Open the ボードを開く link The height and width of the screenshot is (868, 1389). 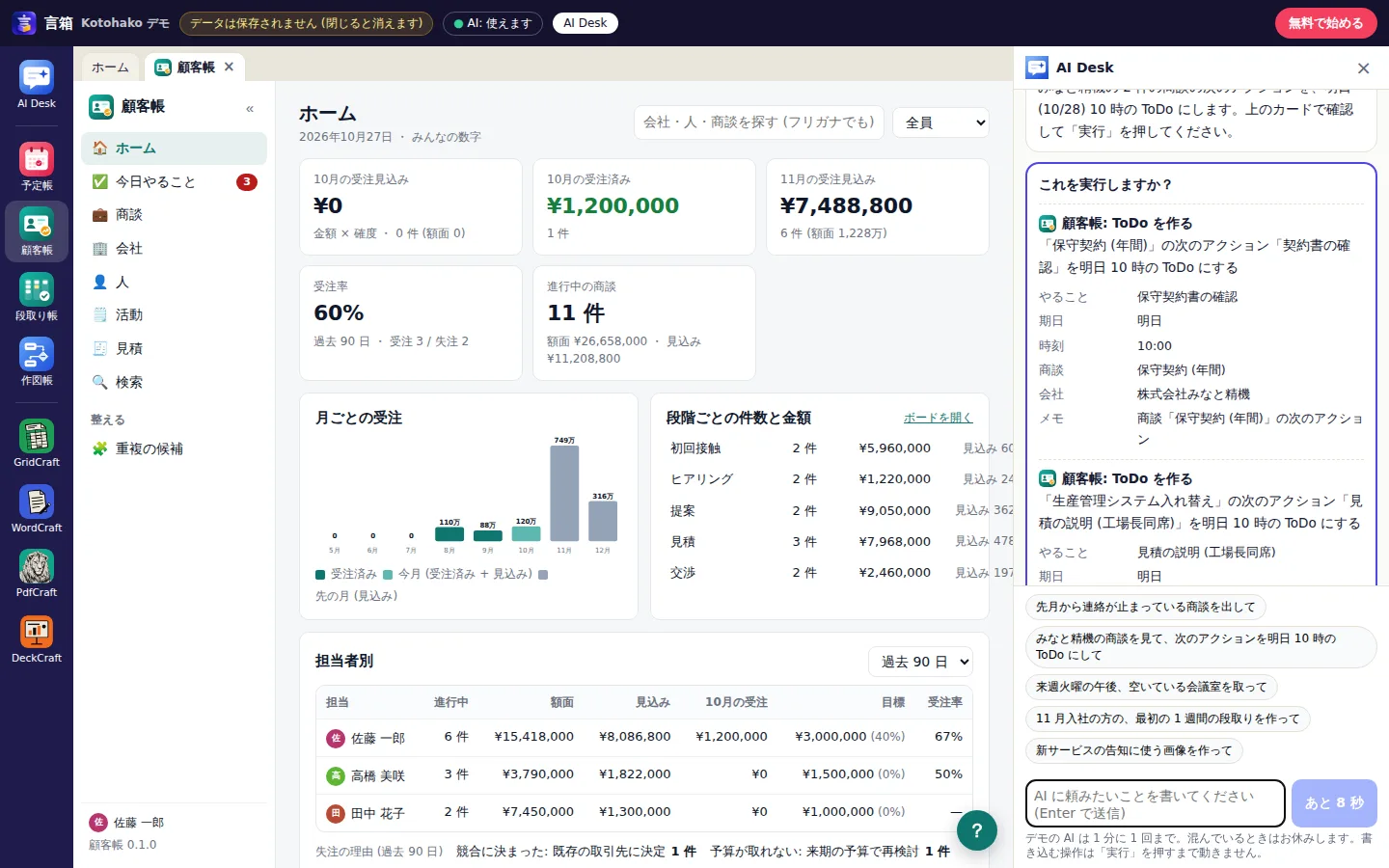point(938,418)
